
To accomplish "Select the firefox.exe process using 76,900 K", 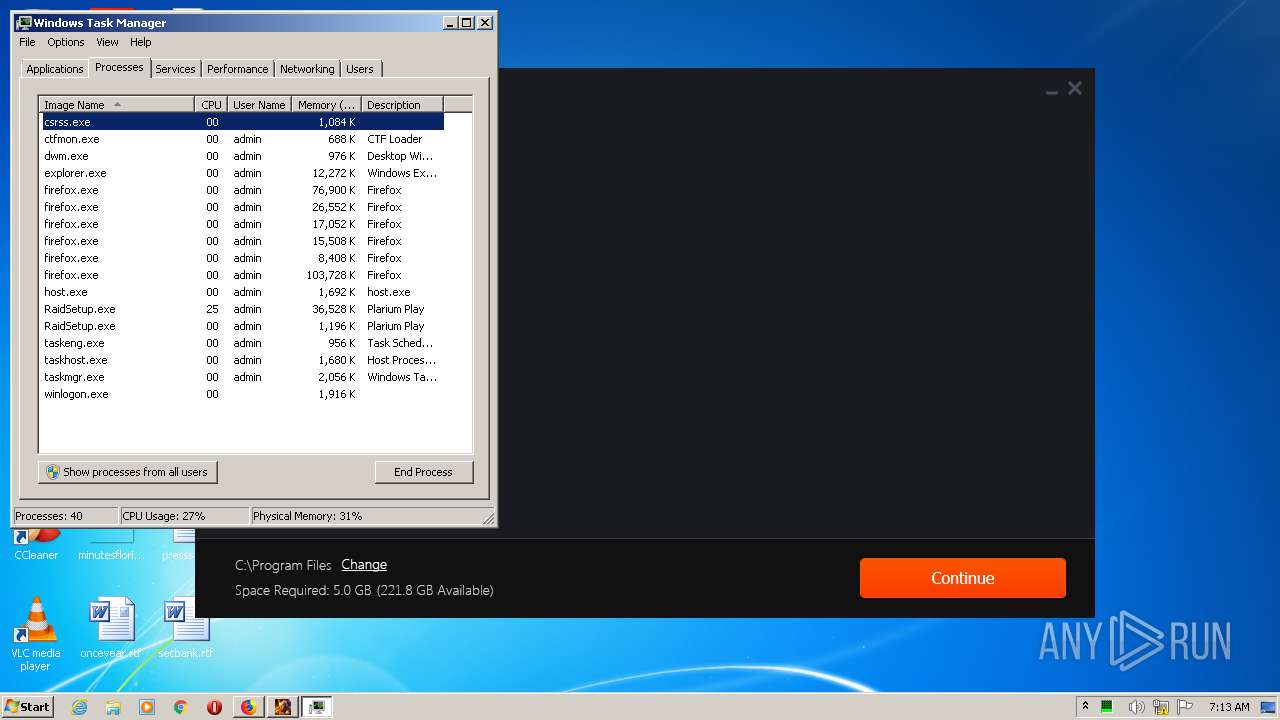I will tap(241, 190).
